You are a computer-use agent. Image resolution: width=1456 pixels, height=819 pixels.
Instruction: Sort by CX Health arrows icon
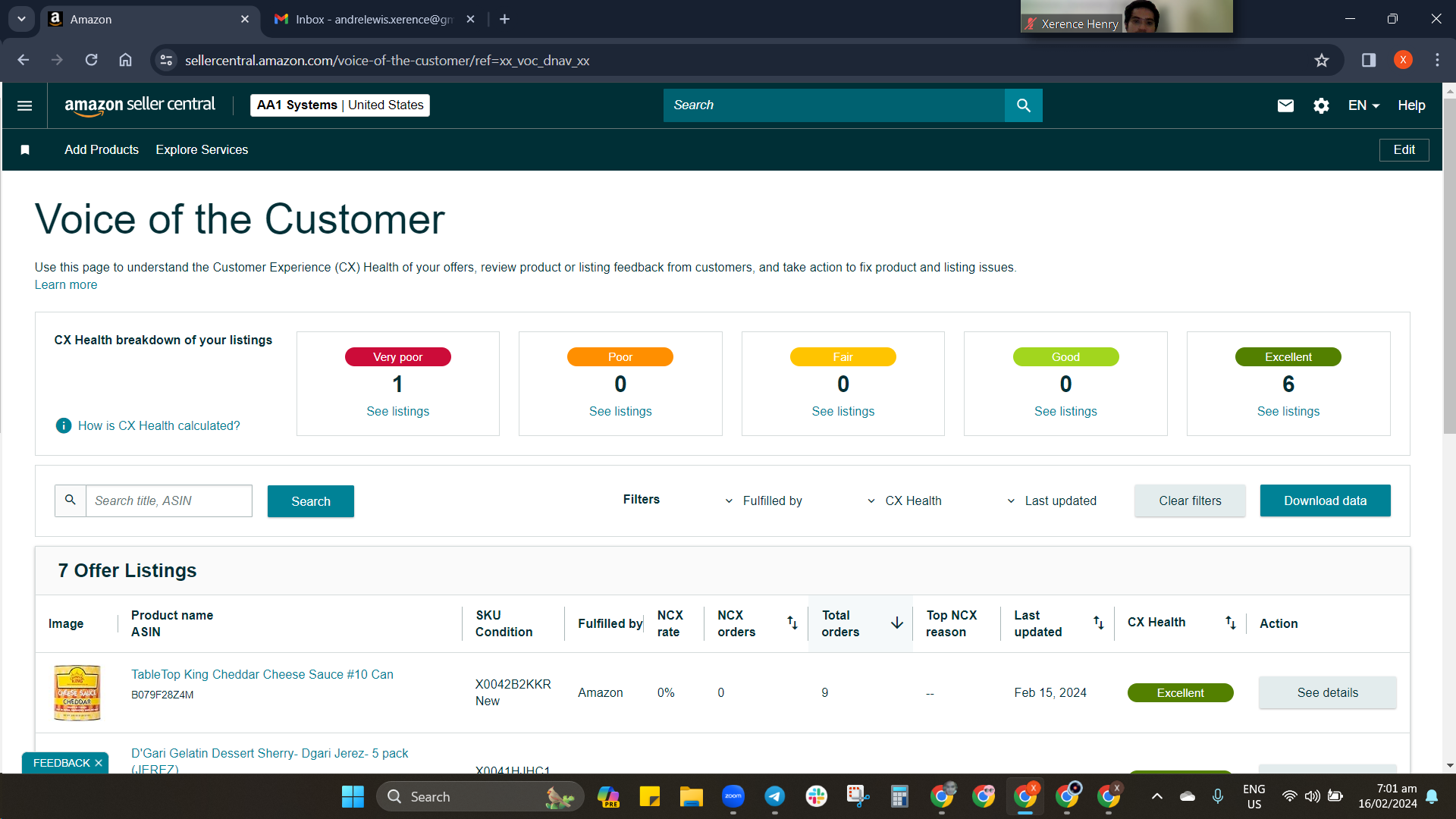[1231, 623]
